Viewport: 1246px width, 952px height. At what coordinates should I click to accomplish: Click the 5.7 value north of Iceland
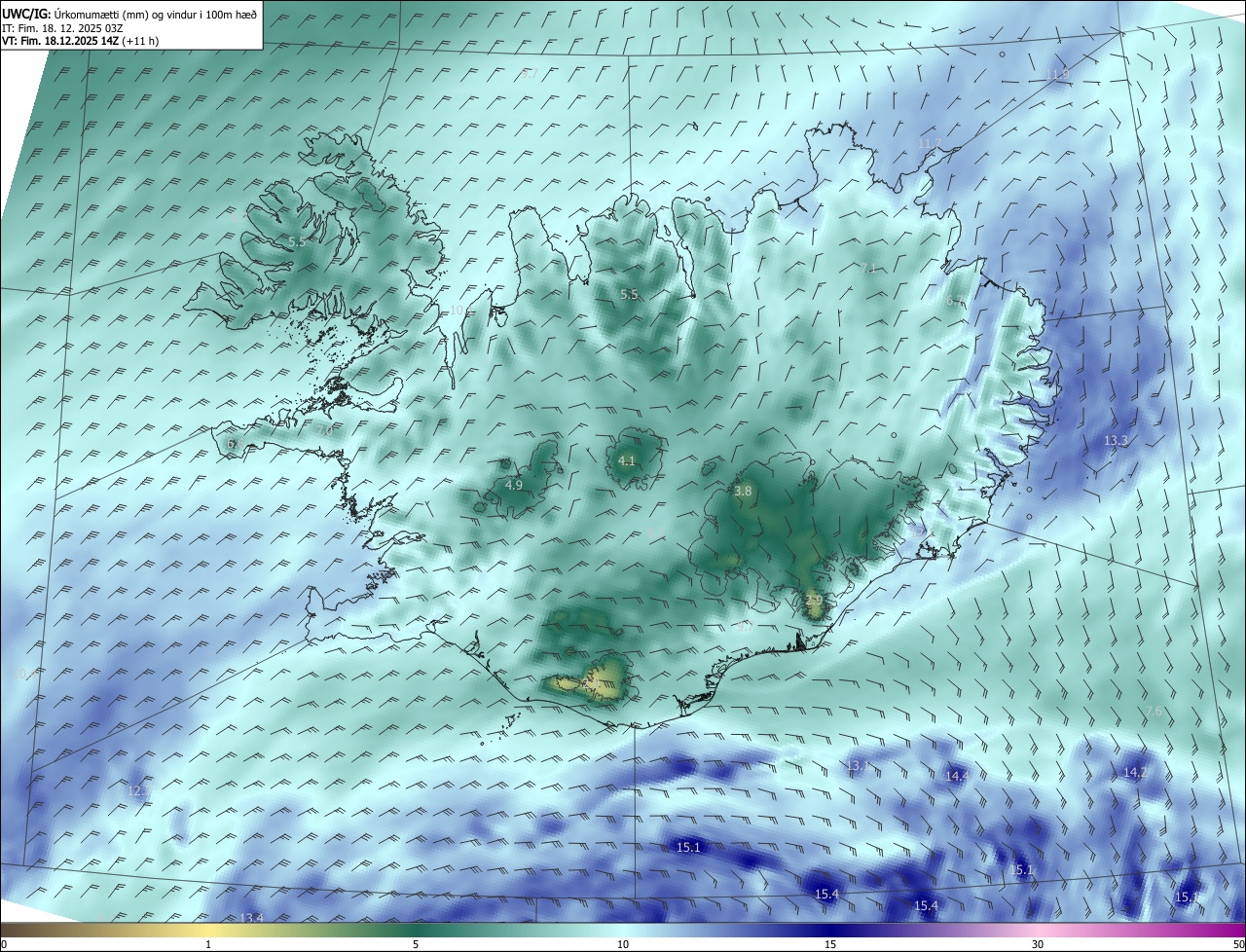pos(529,73)
